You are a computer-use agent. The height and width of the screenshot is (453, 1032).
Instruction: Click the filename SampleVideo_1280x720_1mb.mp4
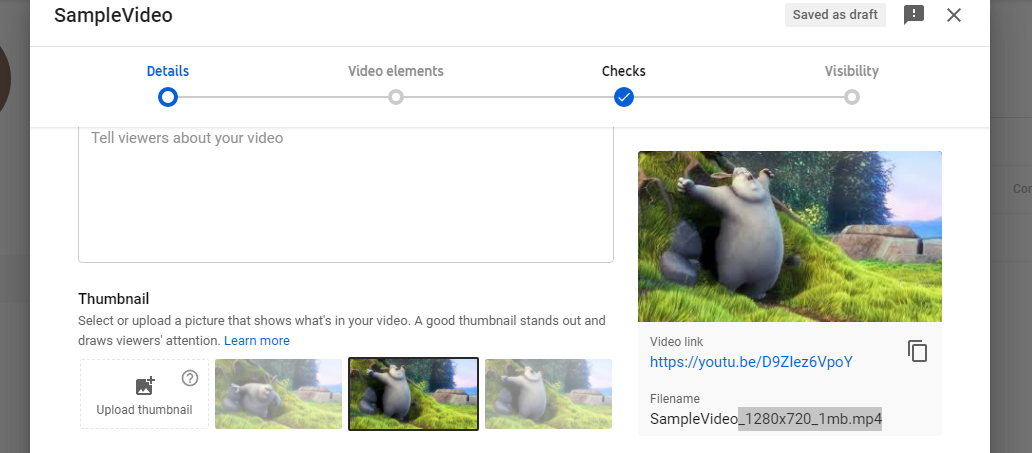click(x=765, y=419)
